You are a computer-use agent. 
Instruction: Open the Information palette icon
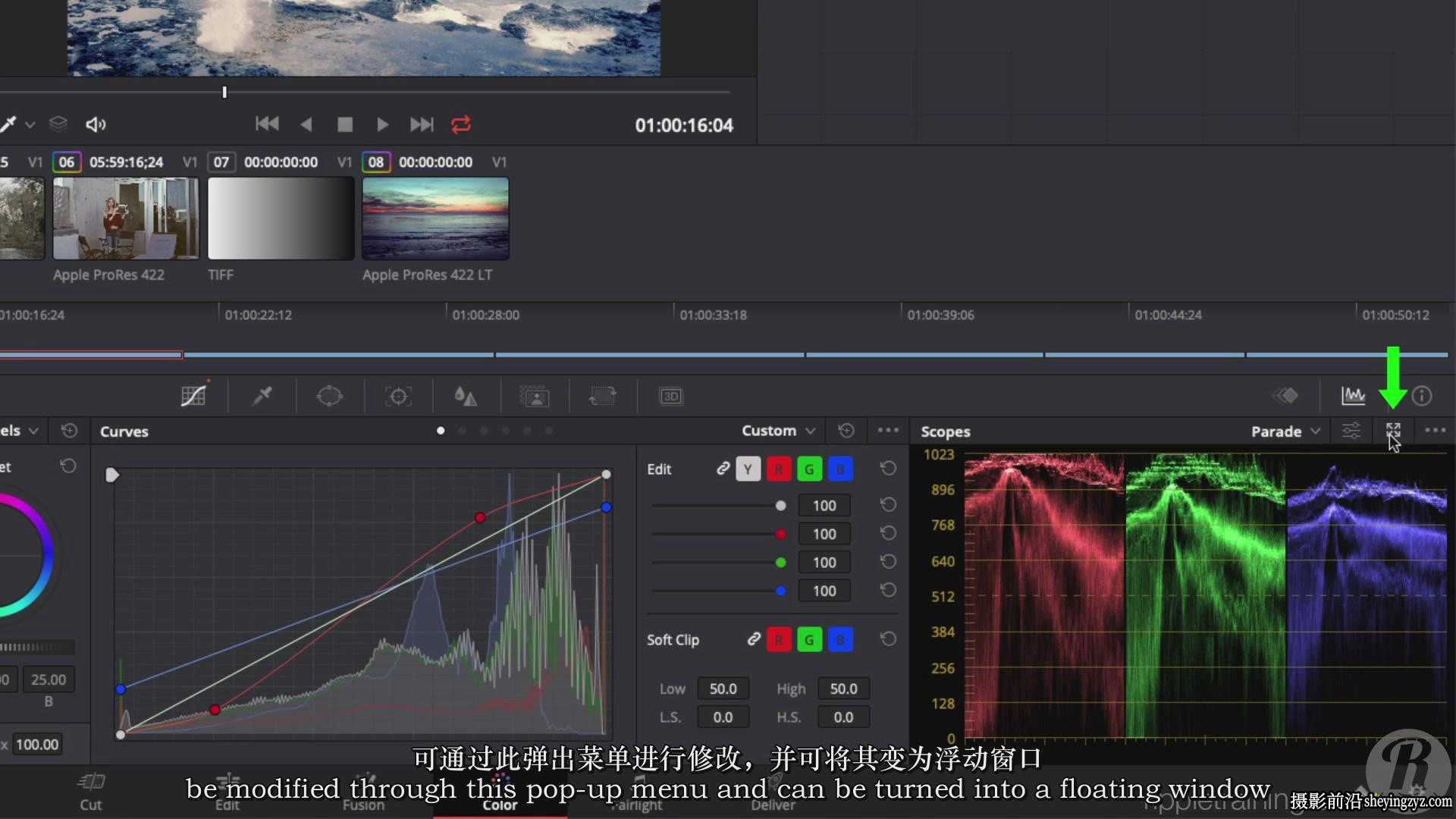1422,396
